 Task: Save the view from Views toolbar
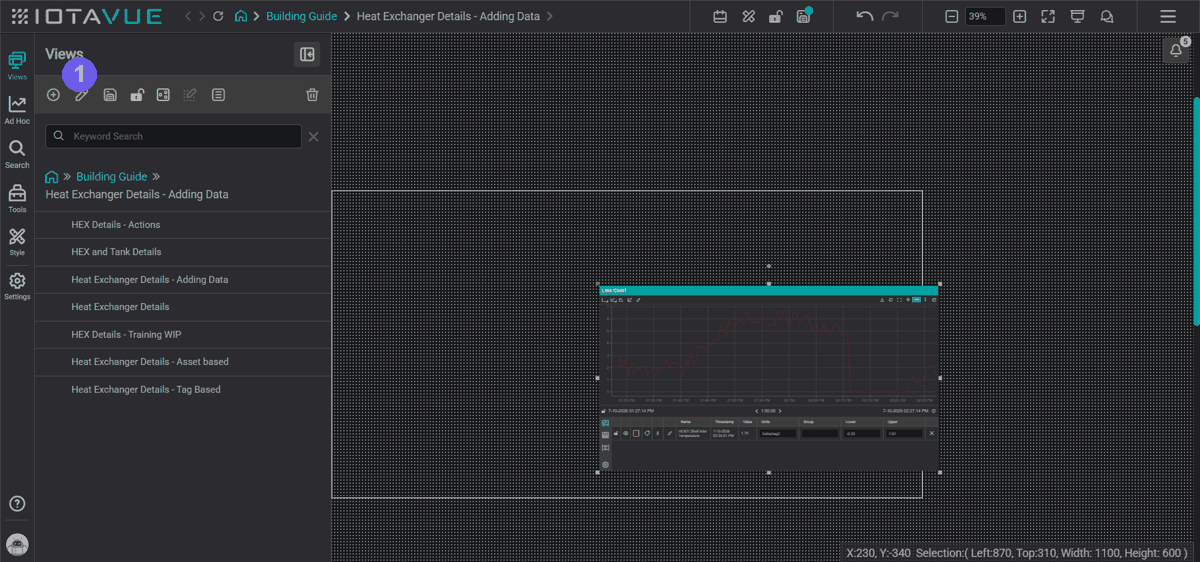110,95
